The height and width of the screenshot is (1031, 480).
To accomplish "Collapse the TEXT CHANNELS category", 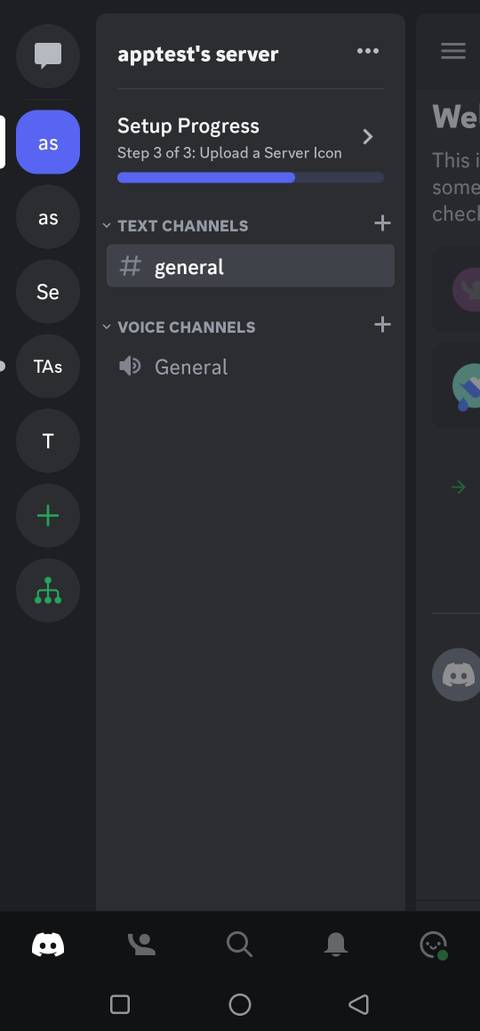I will point(176,226).
